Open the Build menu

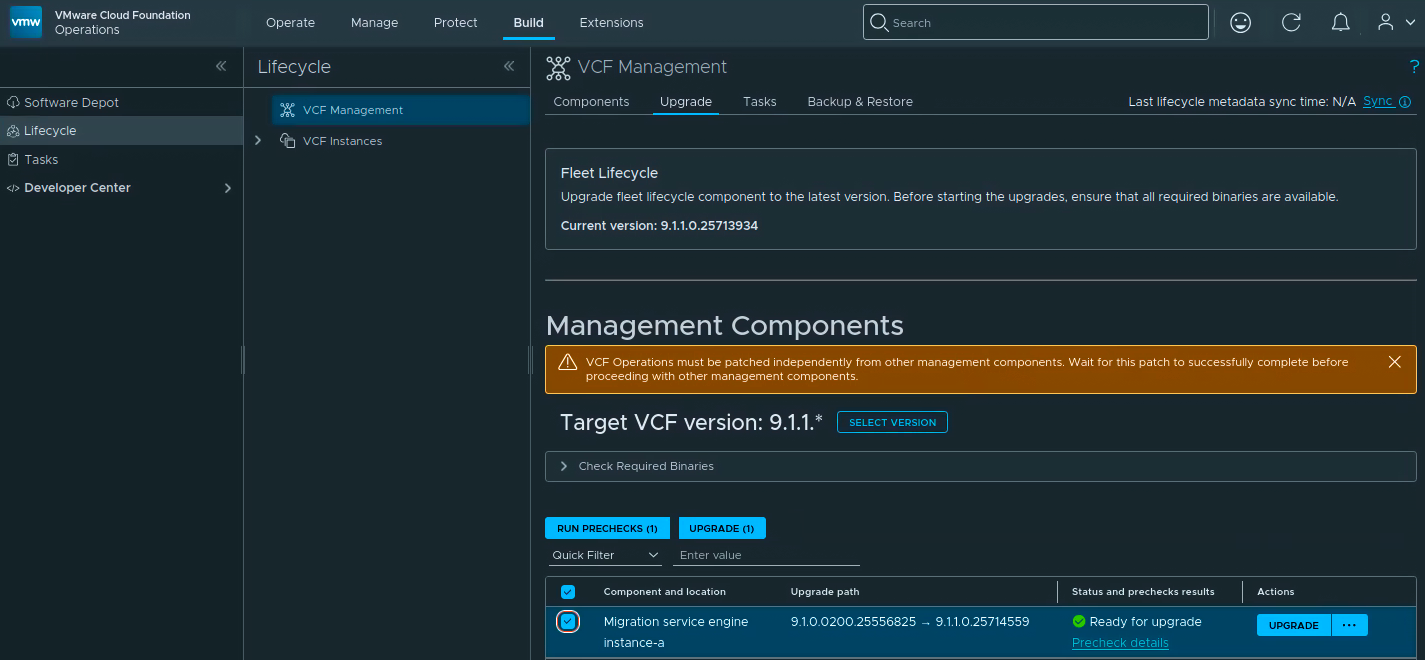[529, 22]
